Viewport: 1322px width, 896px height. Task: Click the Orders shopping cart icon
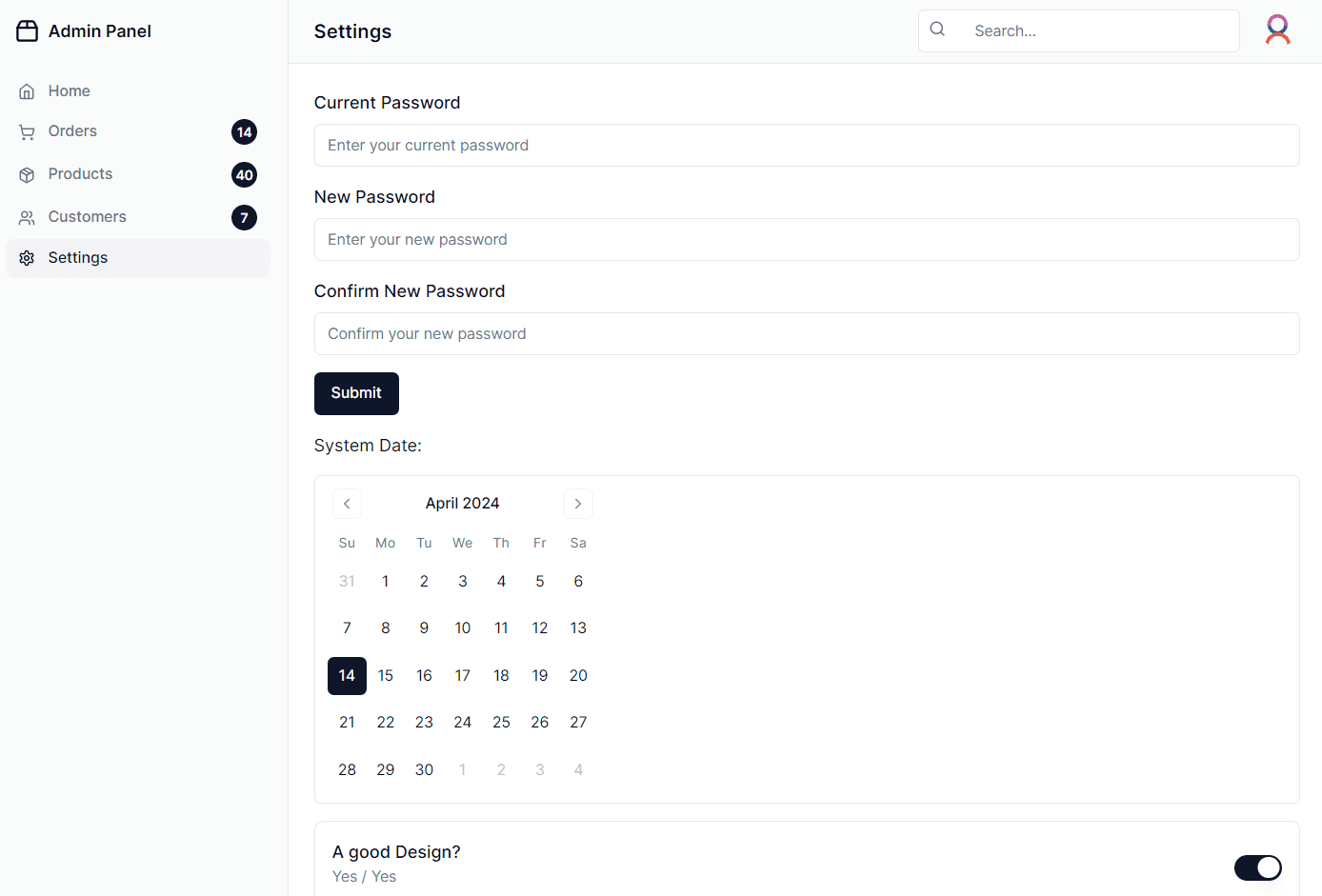(27, 132)
